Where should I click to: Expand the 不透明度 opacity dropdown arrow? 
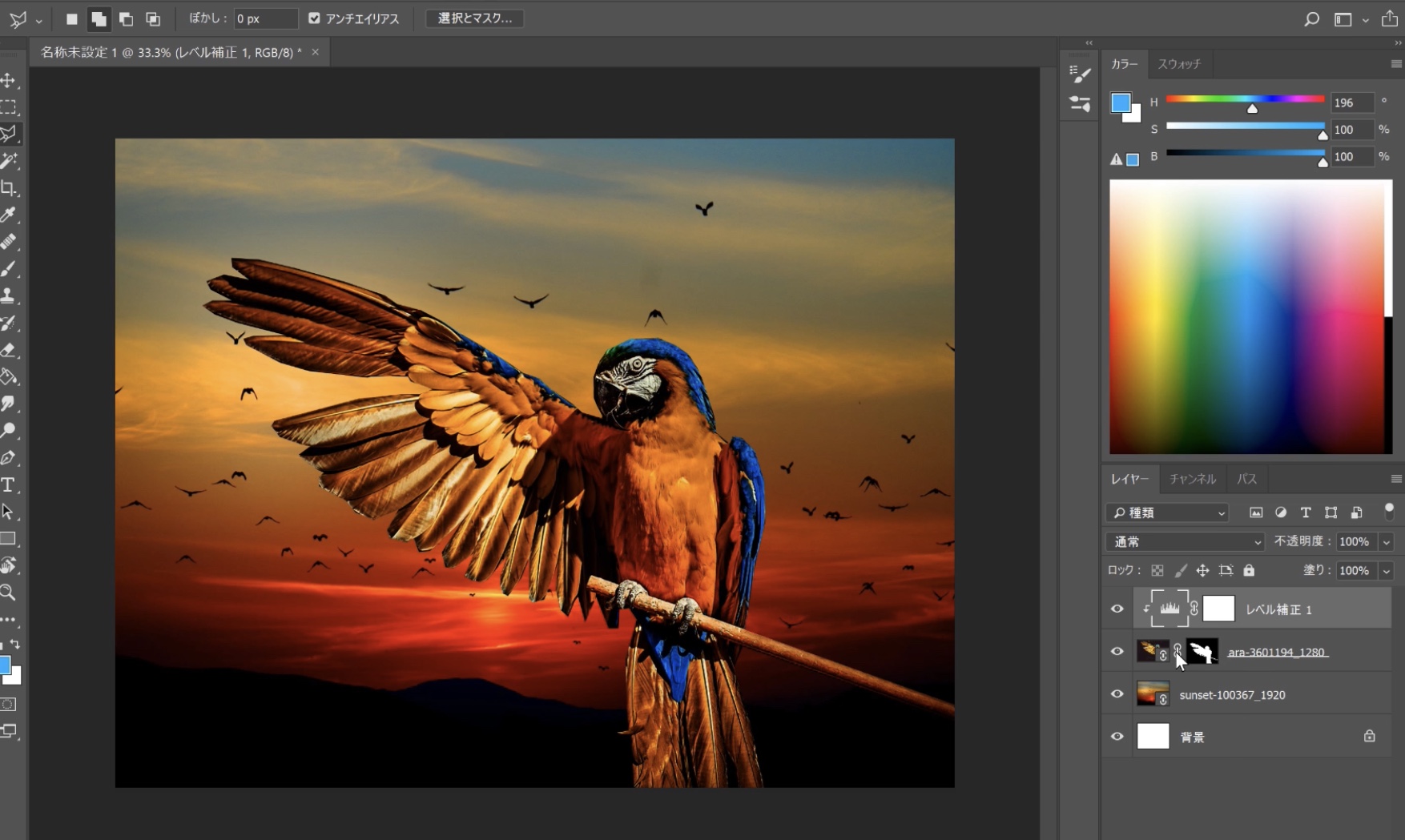point(1386,542)
